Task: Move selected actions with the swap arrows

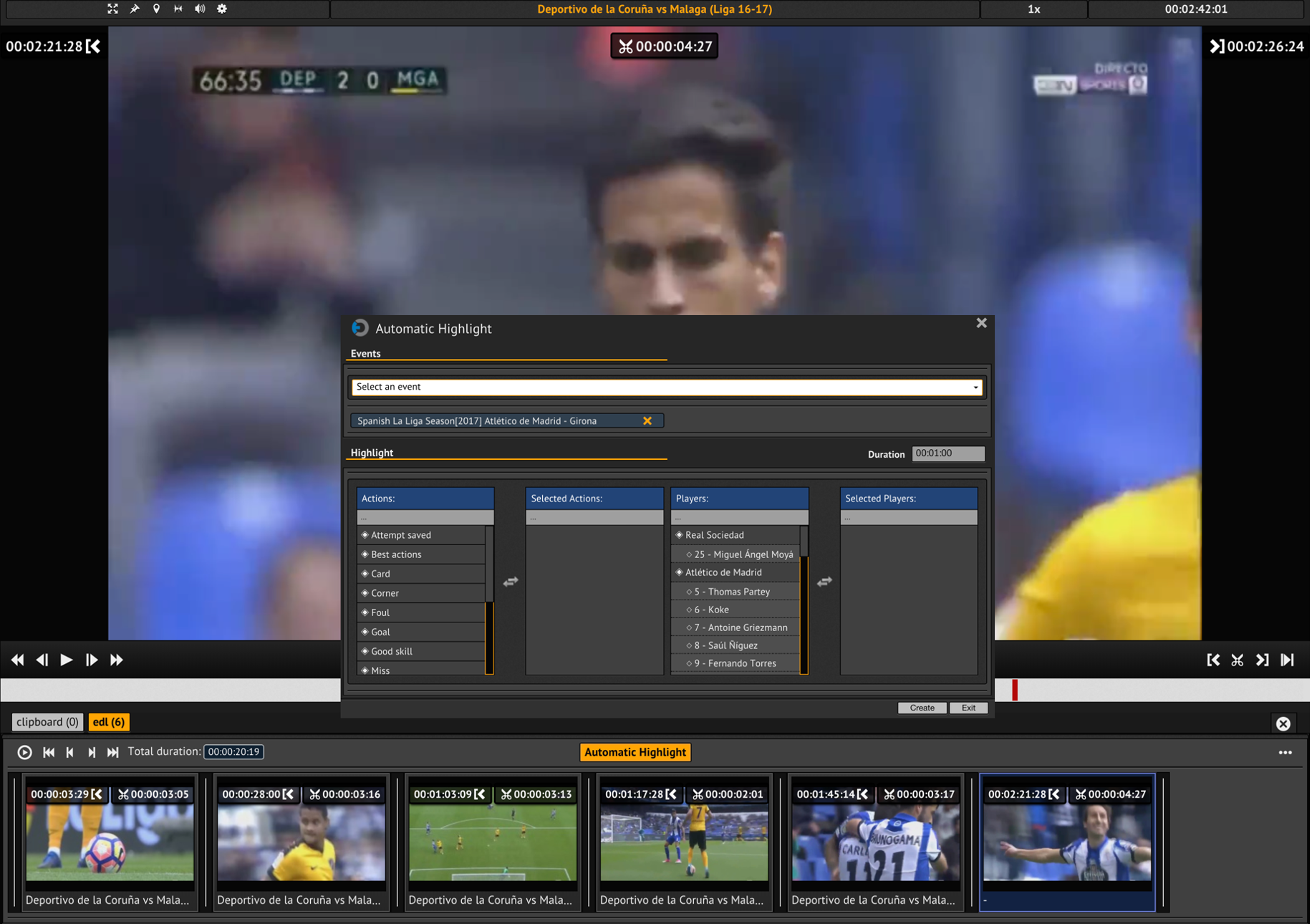Action: [510, 582]
